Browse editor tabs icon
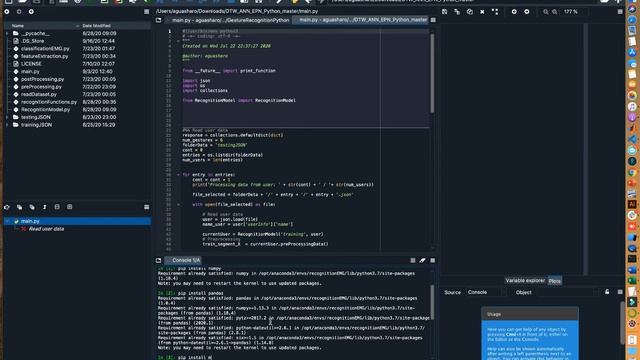Screen dimensions: 640x360 pyautogui.click(x=158, y=20)
